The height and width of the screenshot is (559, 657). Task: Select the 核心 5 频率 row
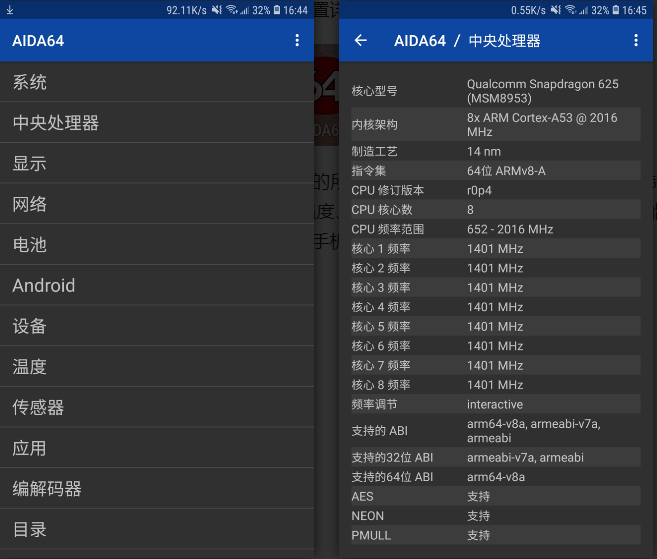496,326
